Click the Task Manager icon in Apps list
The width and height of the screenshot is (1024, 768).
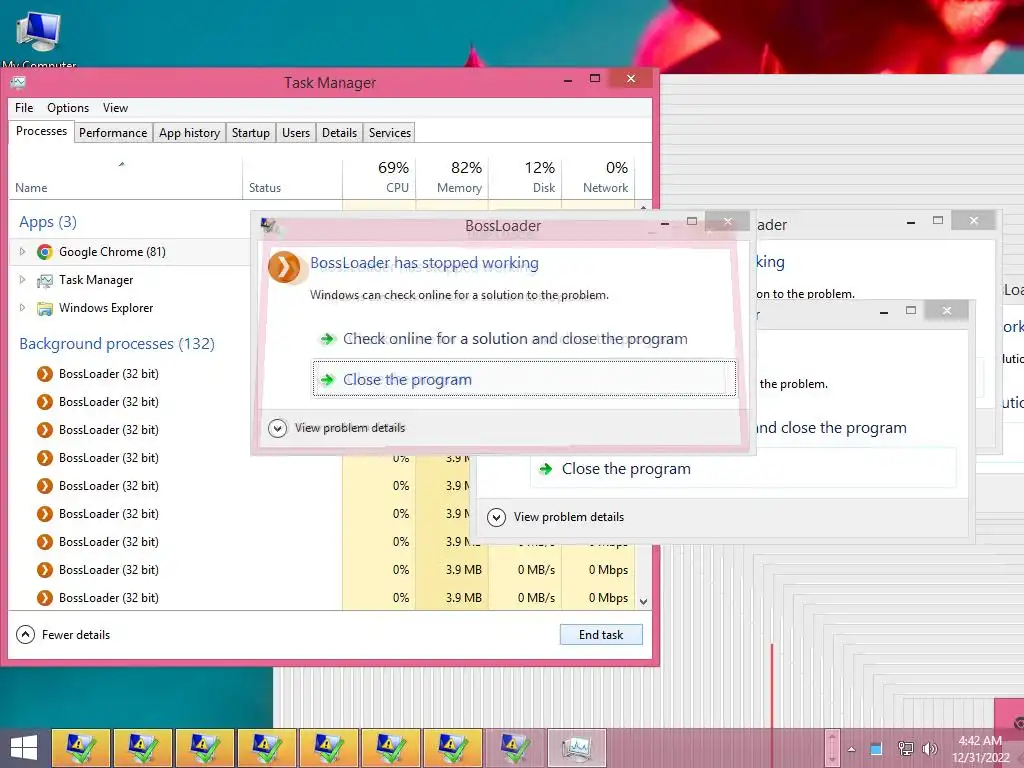click(44, 280)
